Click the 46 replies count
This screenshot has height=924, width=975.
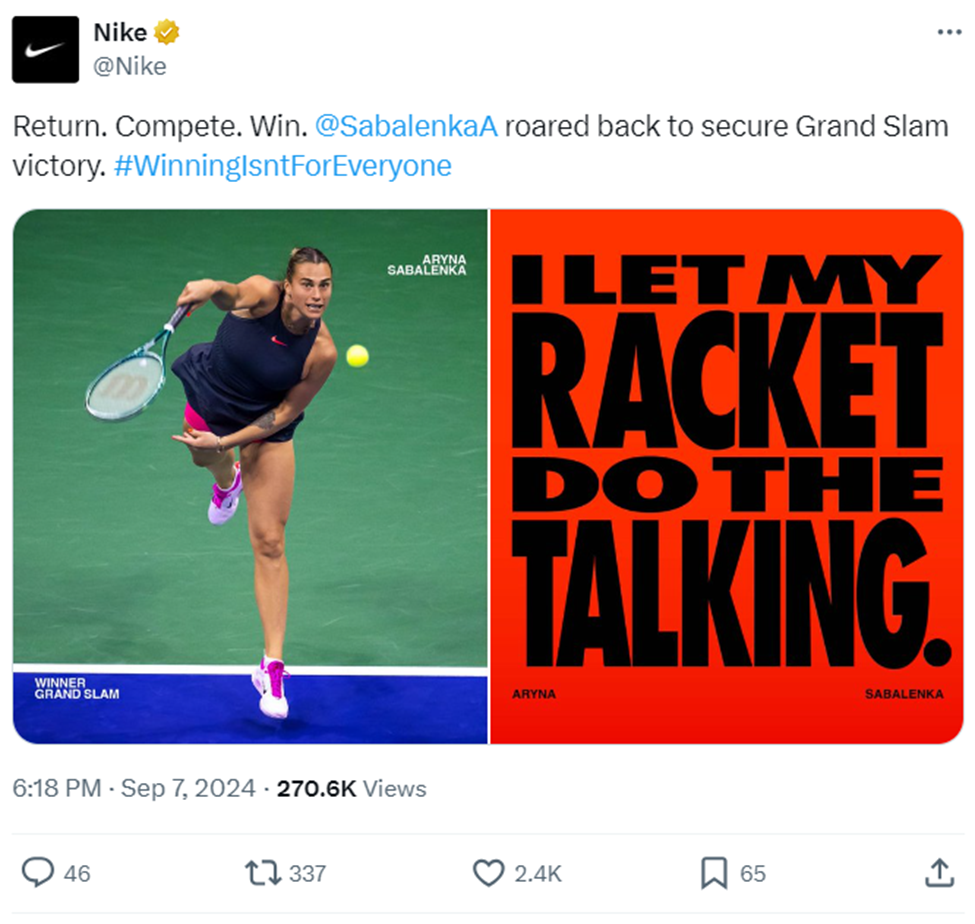77,874
